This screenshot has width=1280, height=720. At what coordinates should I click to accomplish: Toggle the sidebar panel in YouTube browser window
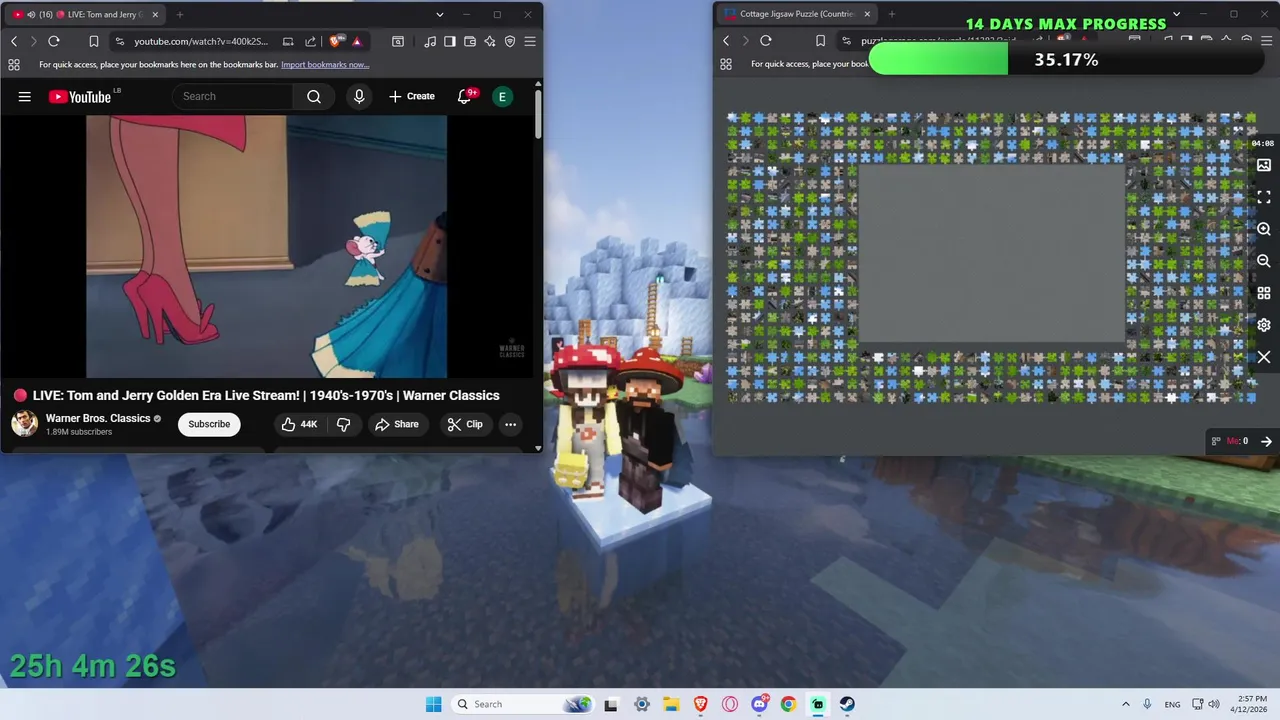tap(450, 41)
